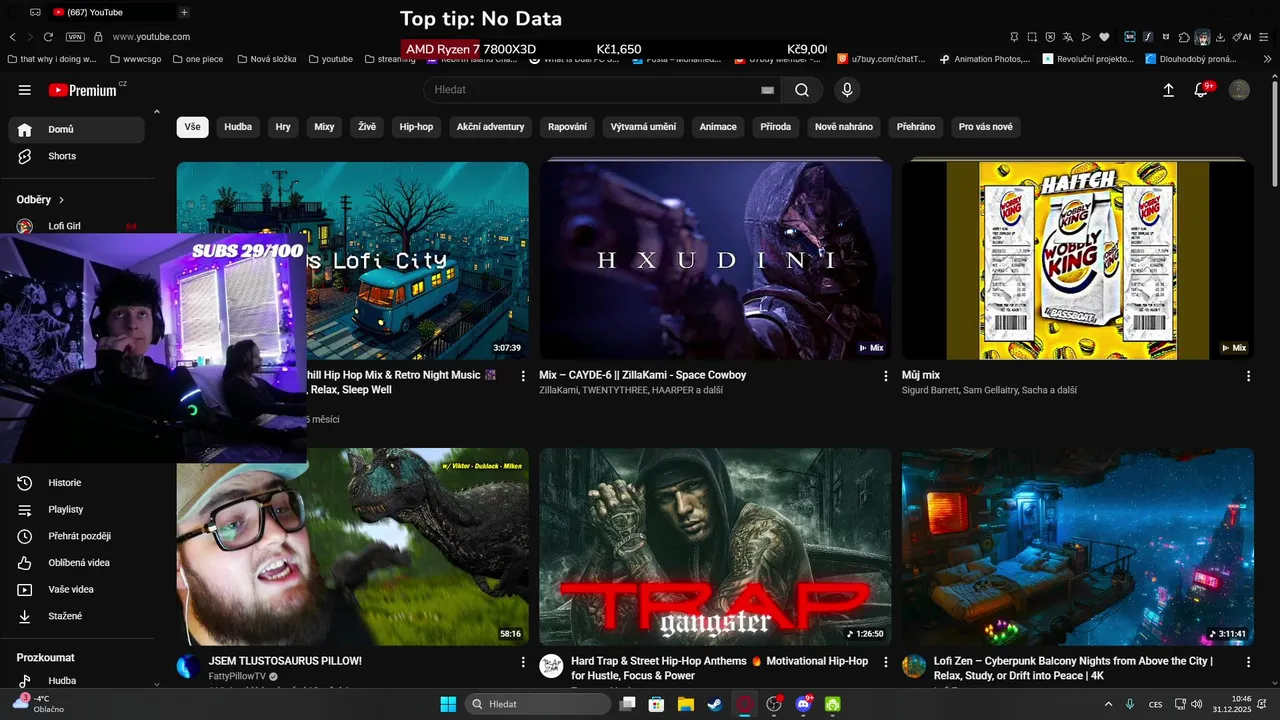Open the TRAP gangster video thumbnail
Image resolution: width=1280 pixels, height=720 pixels.
(715, 547)
